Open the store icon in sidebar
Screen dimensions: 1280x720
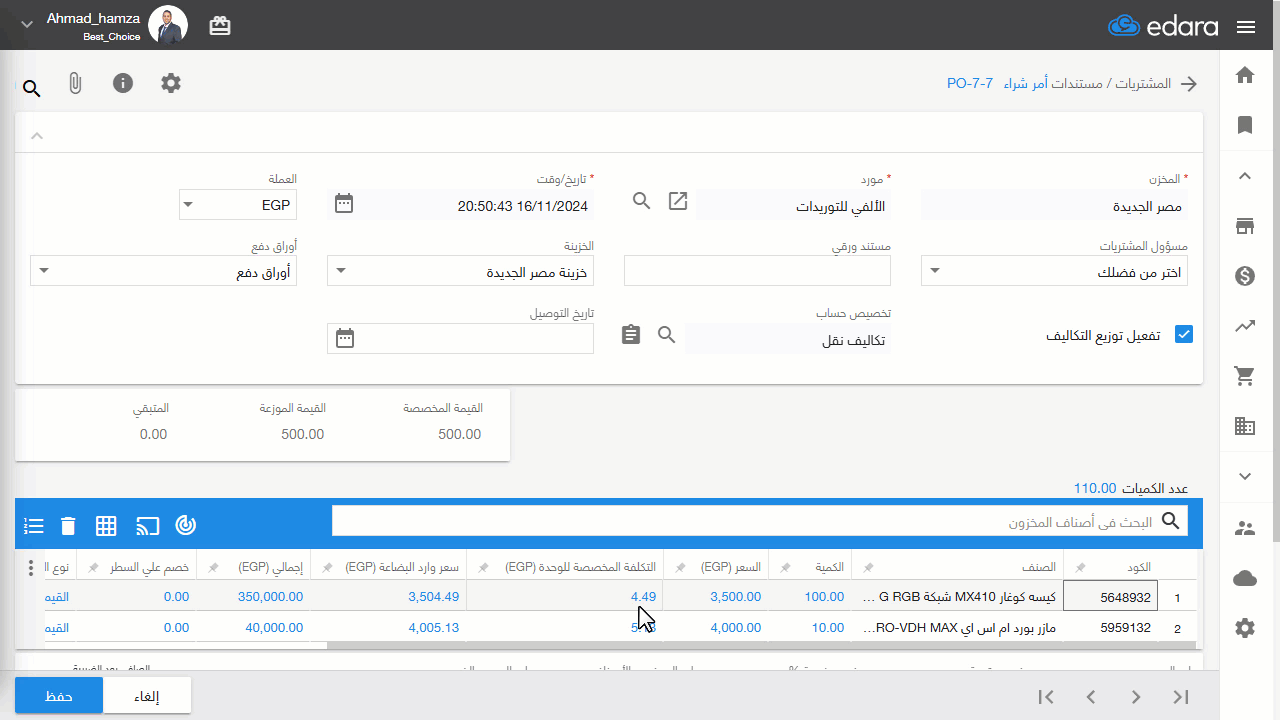click(x=1245, y=226)
